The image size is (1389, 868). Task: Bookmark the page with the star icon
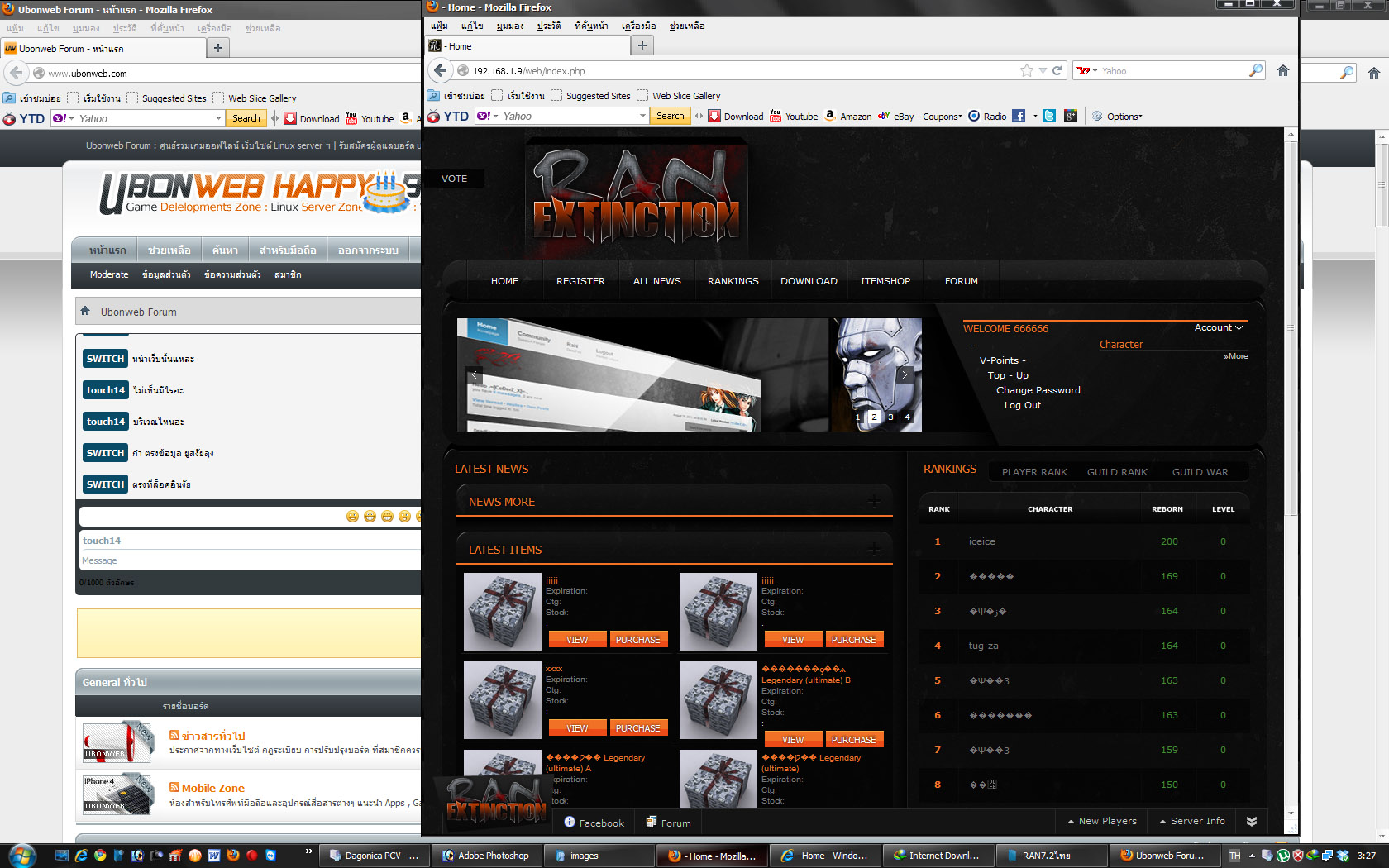[x=1027, y=71]
